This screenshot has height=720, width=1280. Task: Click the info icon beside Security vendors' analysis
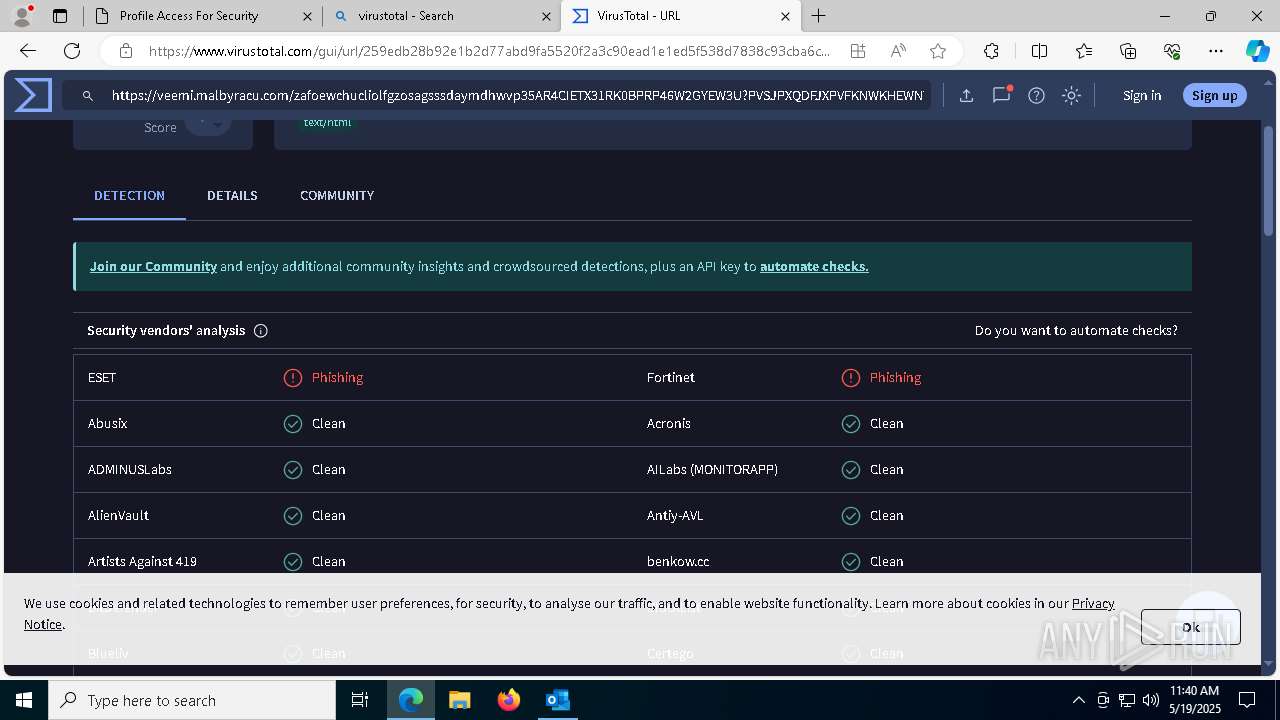[261, 330]
